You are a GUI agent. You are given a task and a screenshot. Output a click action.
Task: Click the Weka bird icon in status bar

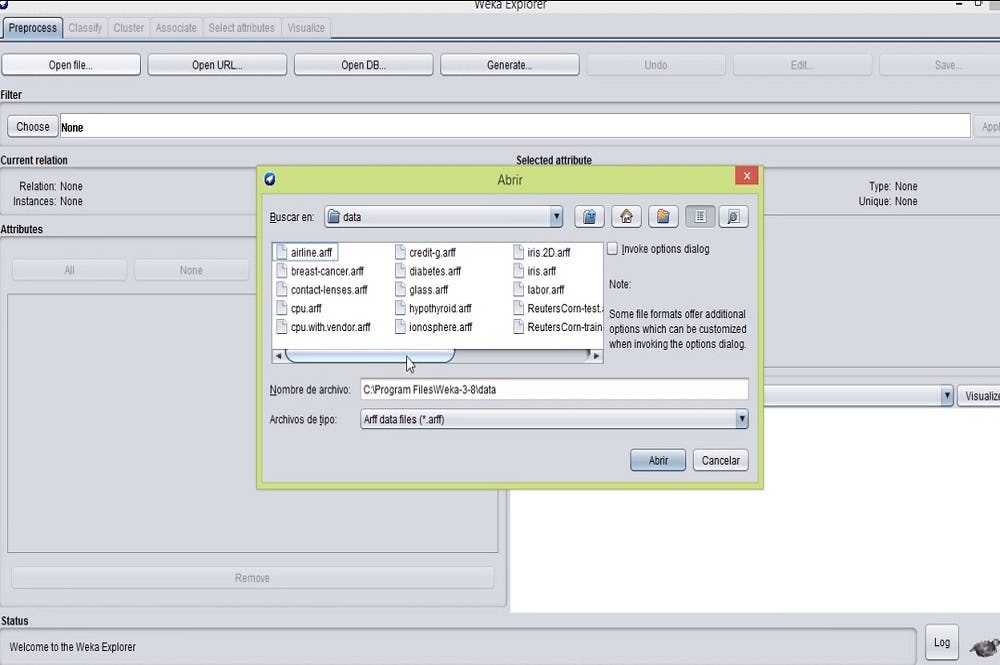[985, 646]
